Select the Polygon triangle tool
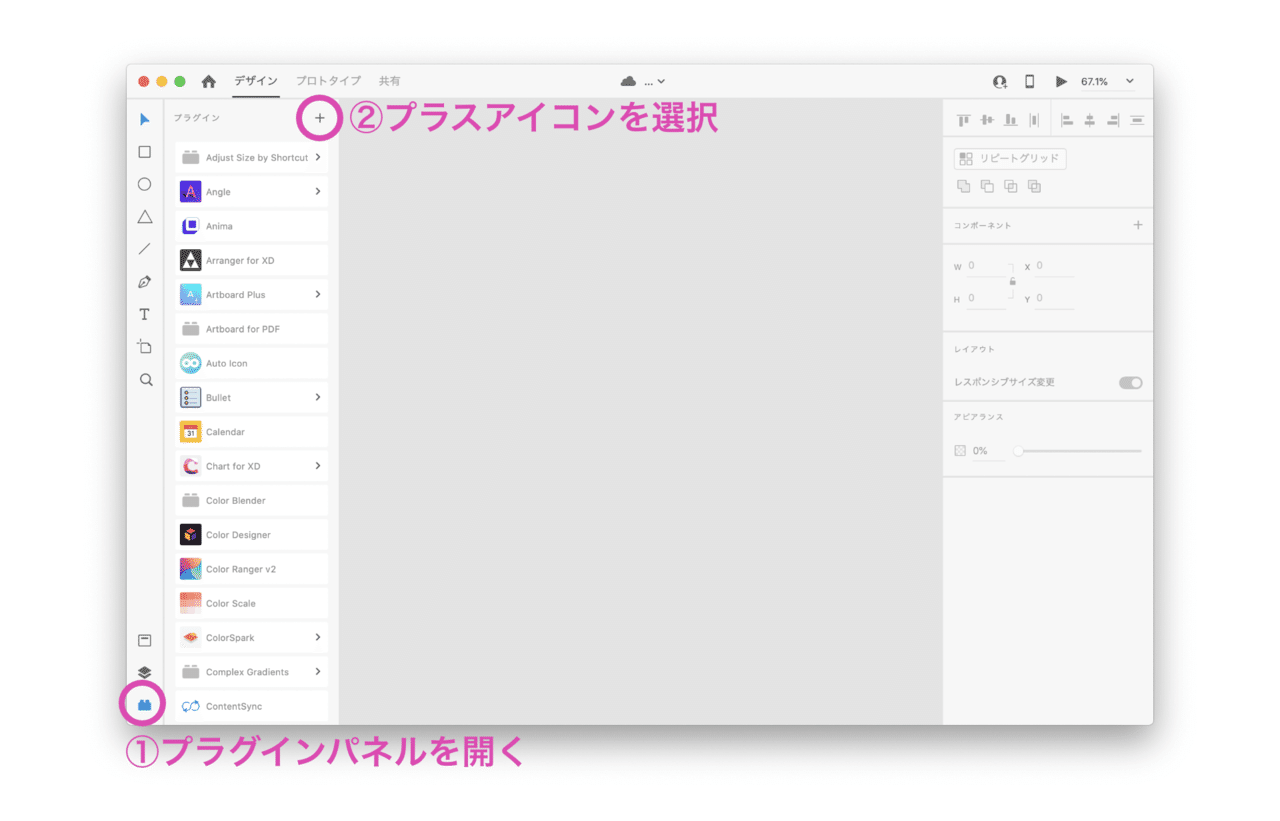 [145, 217]
